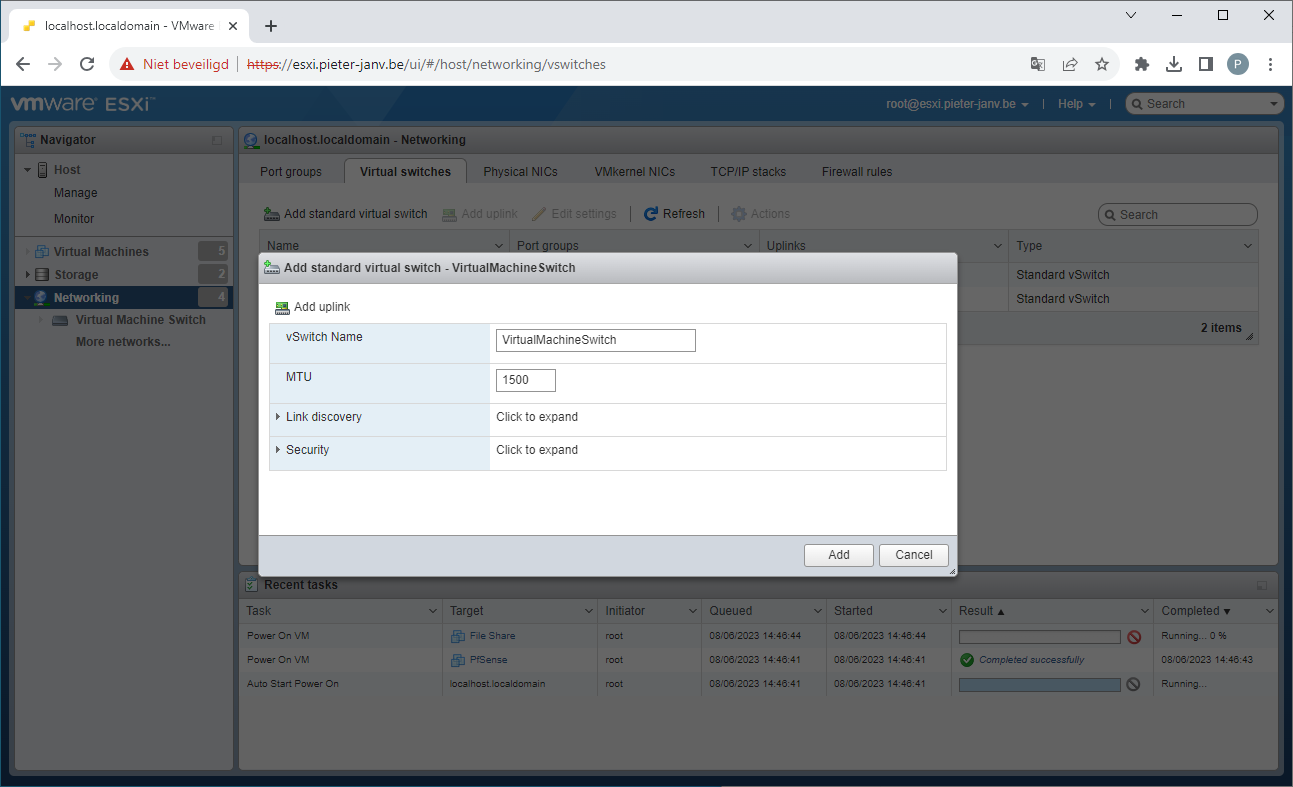Click the PfSense VM icon in tasks
The width and height of the screenshot is (1293, 787).
coord(457,660)
